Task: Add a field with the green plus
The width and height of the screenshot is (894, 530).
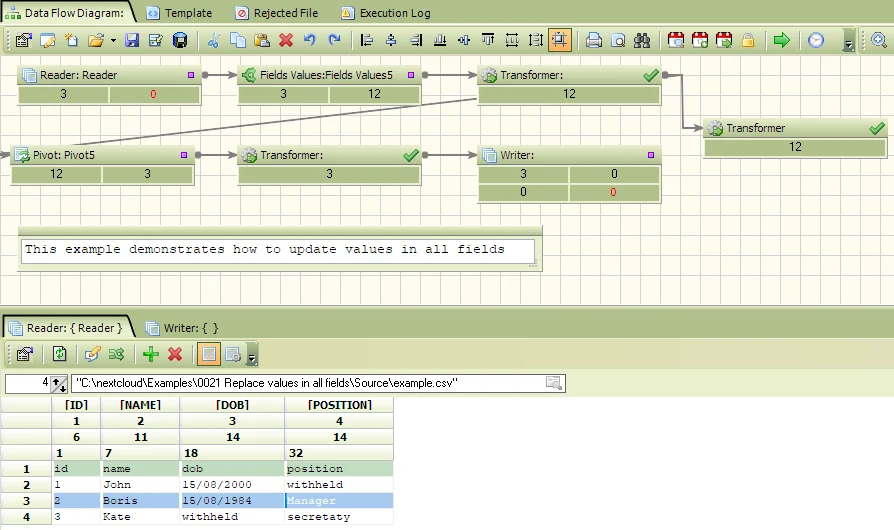Action: 151,354
